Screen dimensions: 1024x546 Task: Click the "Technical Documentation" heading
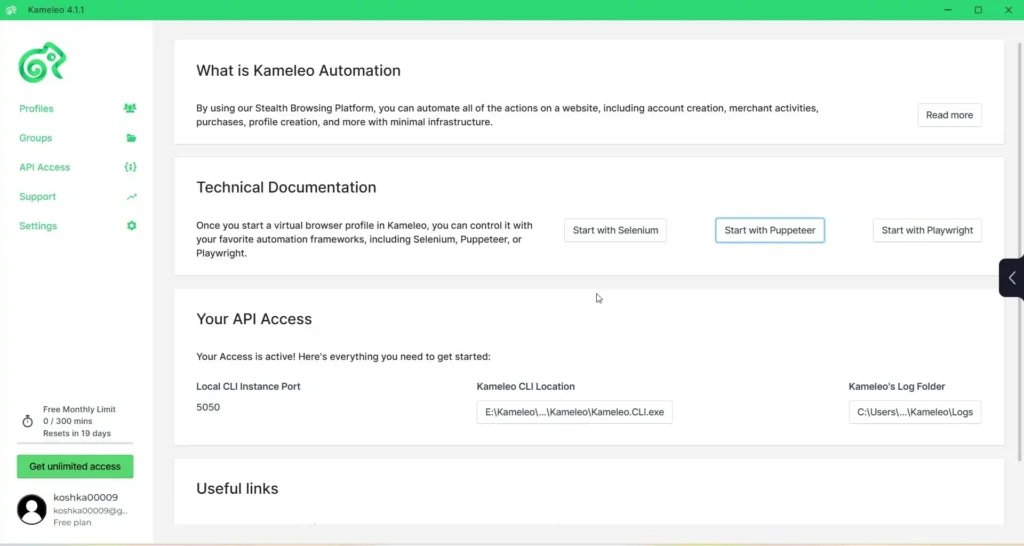pyautogui.click(x=286, y=187)
